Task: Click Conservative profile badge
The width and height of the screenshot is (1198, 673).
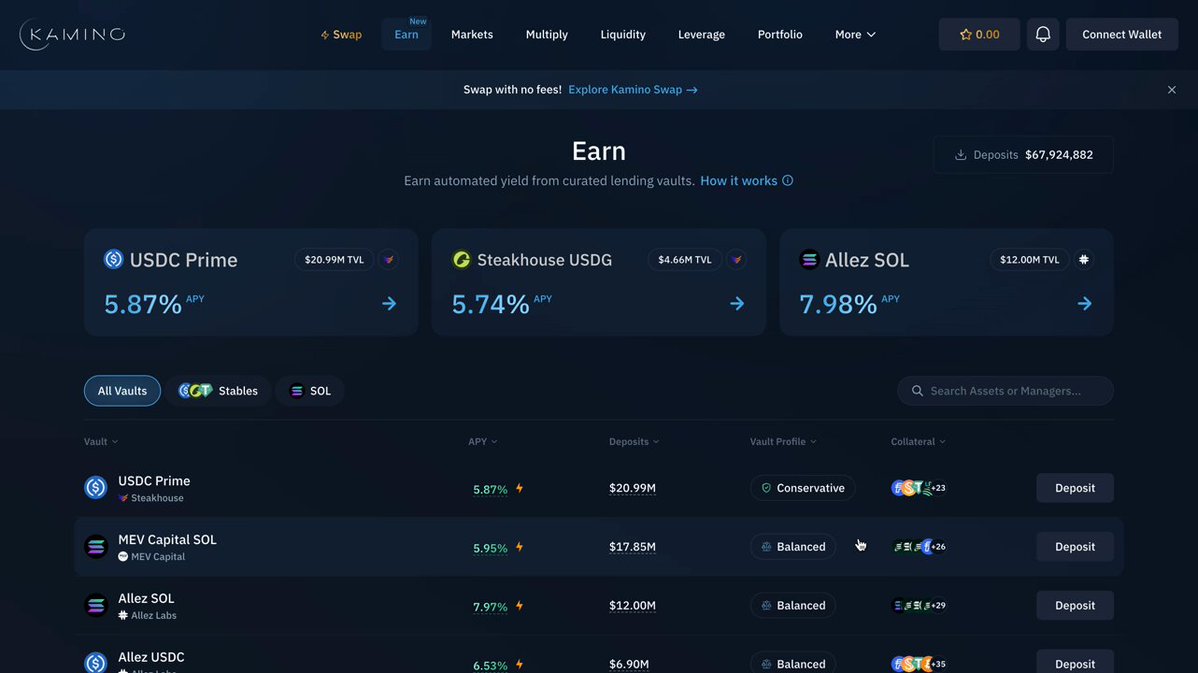Action: tap(802, 487)
